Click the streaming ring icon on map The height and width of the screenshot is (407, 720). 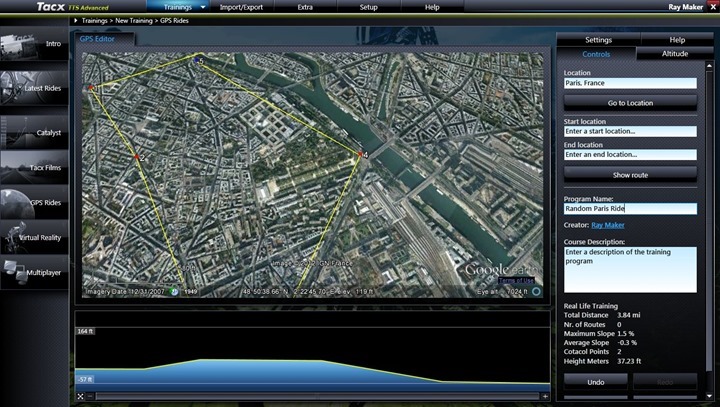click(x=536, y=291)
